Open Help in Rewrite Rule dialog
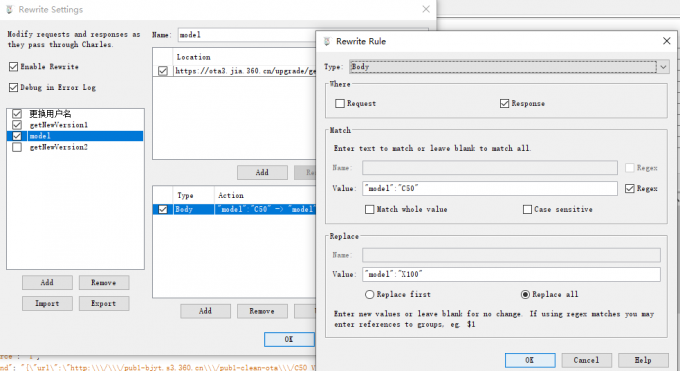This screenshot has width=680, height=371. 643,360
